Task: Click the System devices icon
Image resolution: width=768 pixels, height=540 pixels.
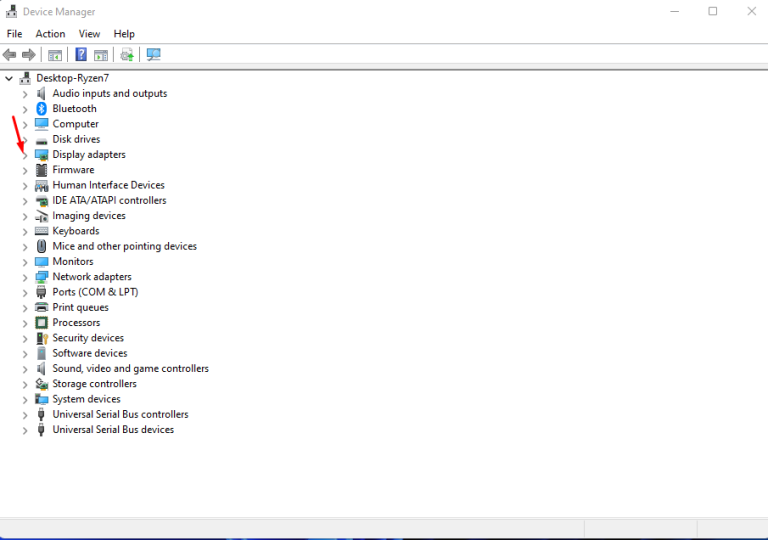Action: [42, 399]
